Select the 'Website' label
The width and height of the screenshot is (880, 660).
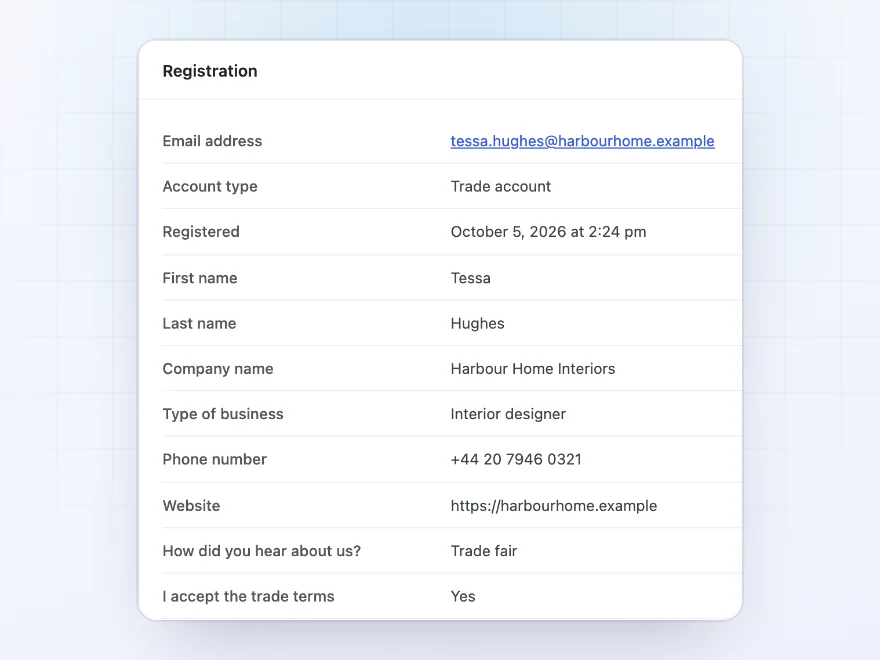[191, 506]
